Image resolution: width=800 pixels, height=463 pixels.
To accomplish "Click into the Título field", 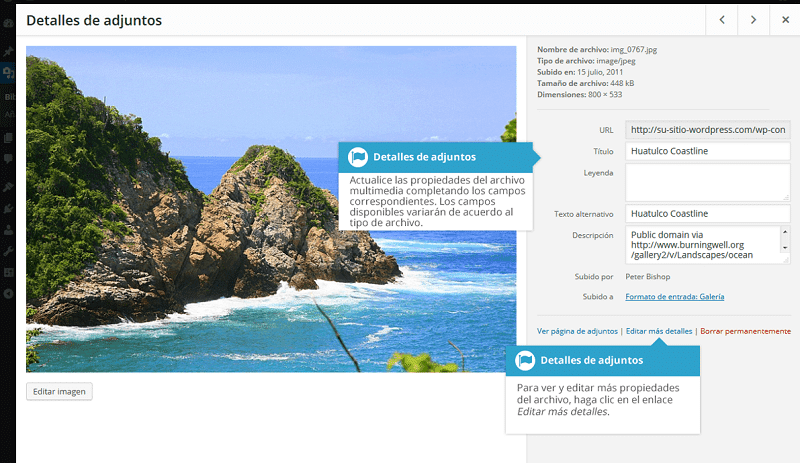I will pos(708,151).
